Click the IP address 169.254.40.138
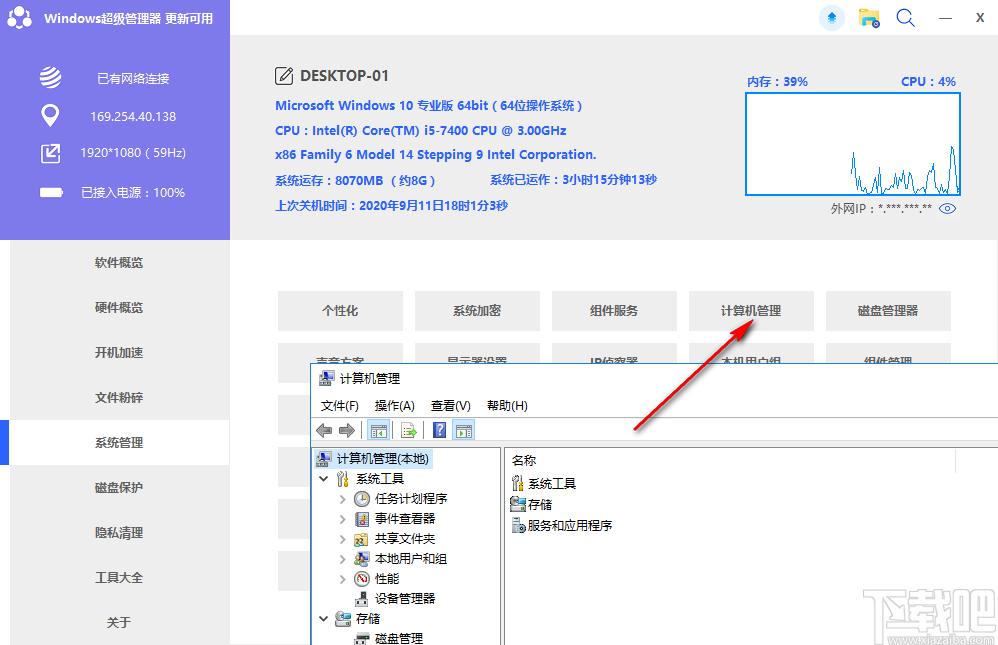Viewport: 998px width, 645px height. (x=133, y=117)
